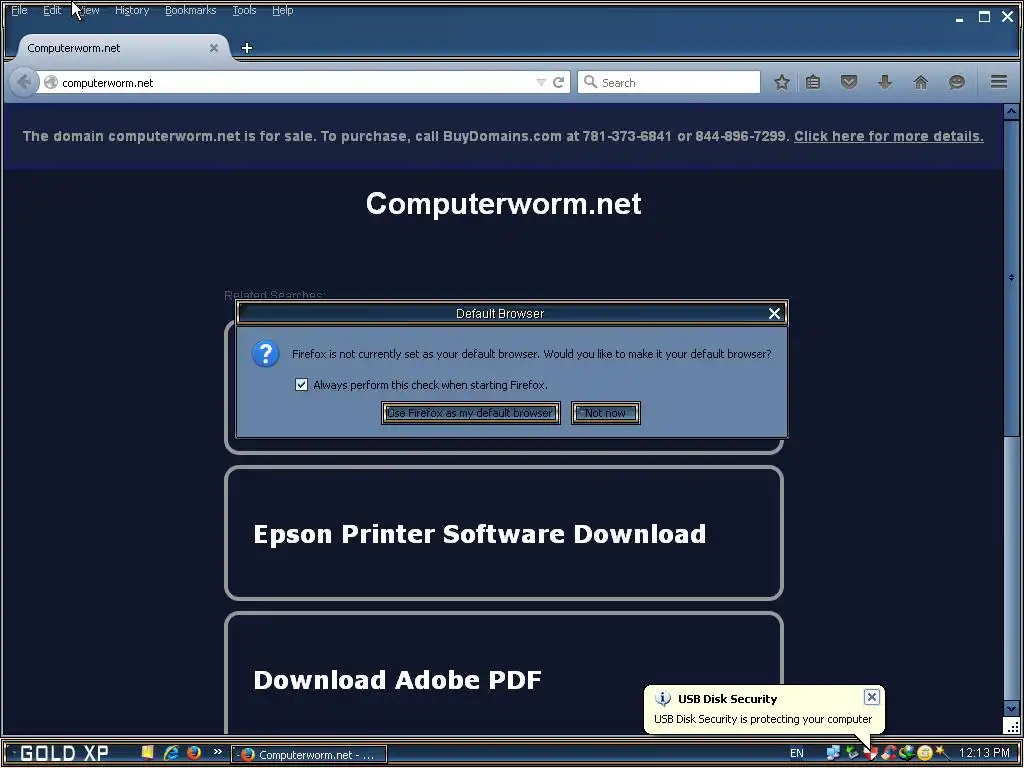
Task: Open the Help menu
Action: coord(283,10)
